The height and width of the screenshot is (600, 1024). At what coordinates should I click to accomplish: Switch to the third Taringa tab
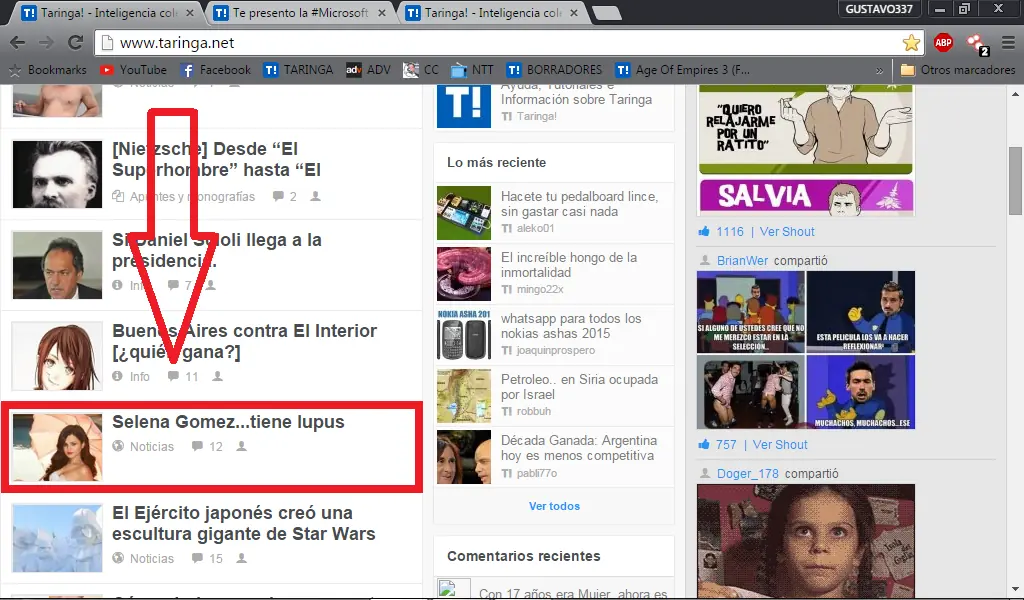pyautogui.click(x=492, y=12)
